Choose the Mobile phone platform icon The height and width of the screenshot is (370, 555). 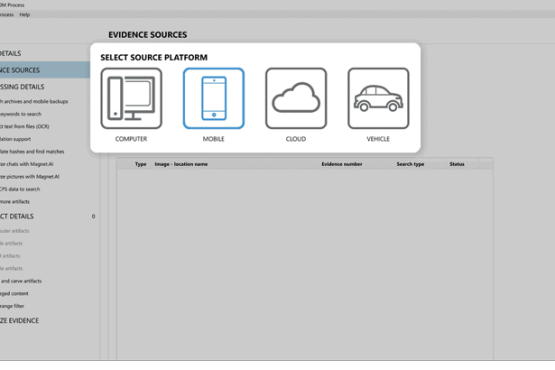(213, 98)
